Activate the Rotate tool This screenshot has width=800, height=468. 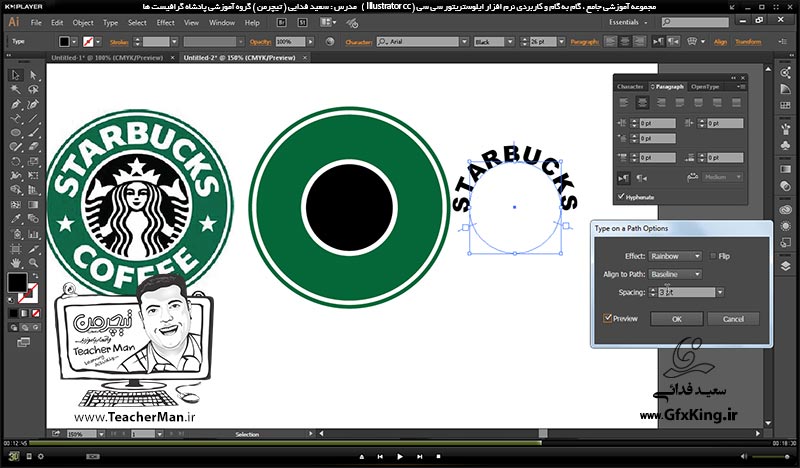click(x=16, y=161)
